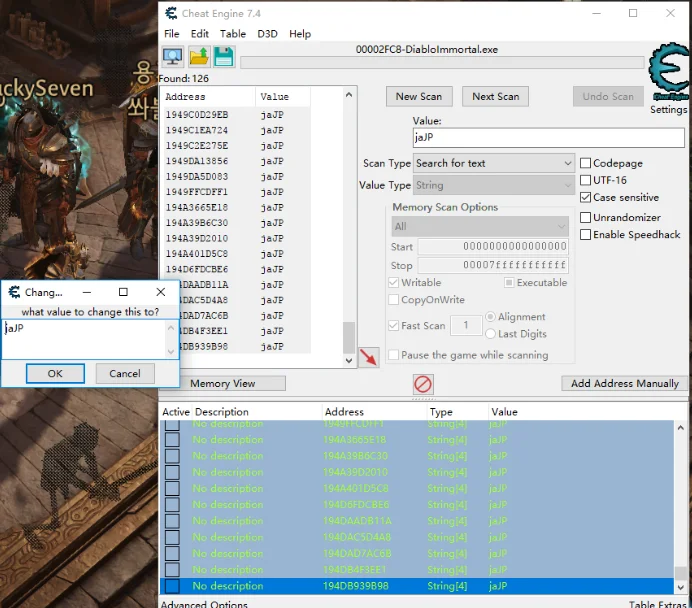
Task: Click the scan Value text field
Action: [x=547, y=138]
